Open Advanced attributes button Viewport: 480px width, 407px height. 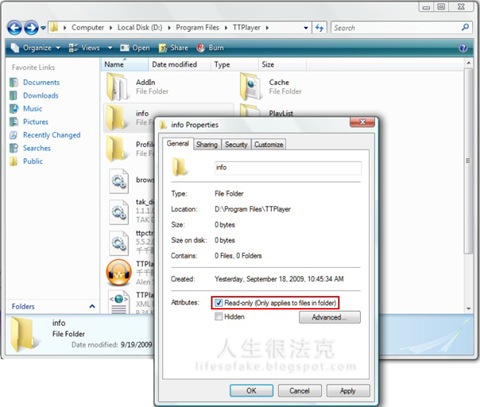(x=329, y=317)
